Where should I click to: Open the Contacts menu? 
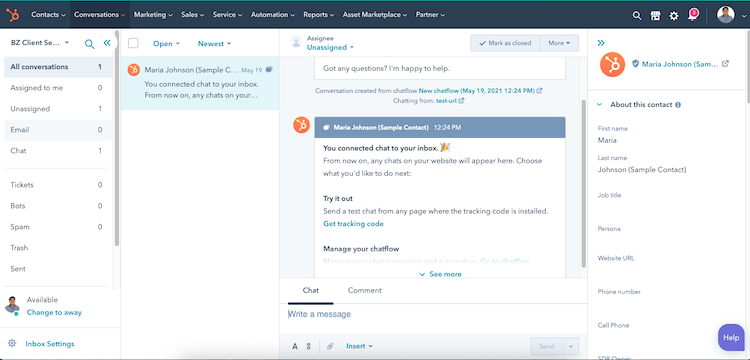(48, 15)
